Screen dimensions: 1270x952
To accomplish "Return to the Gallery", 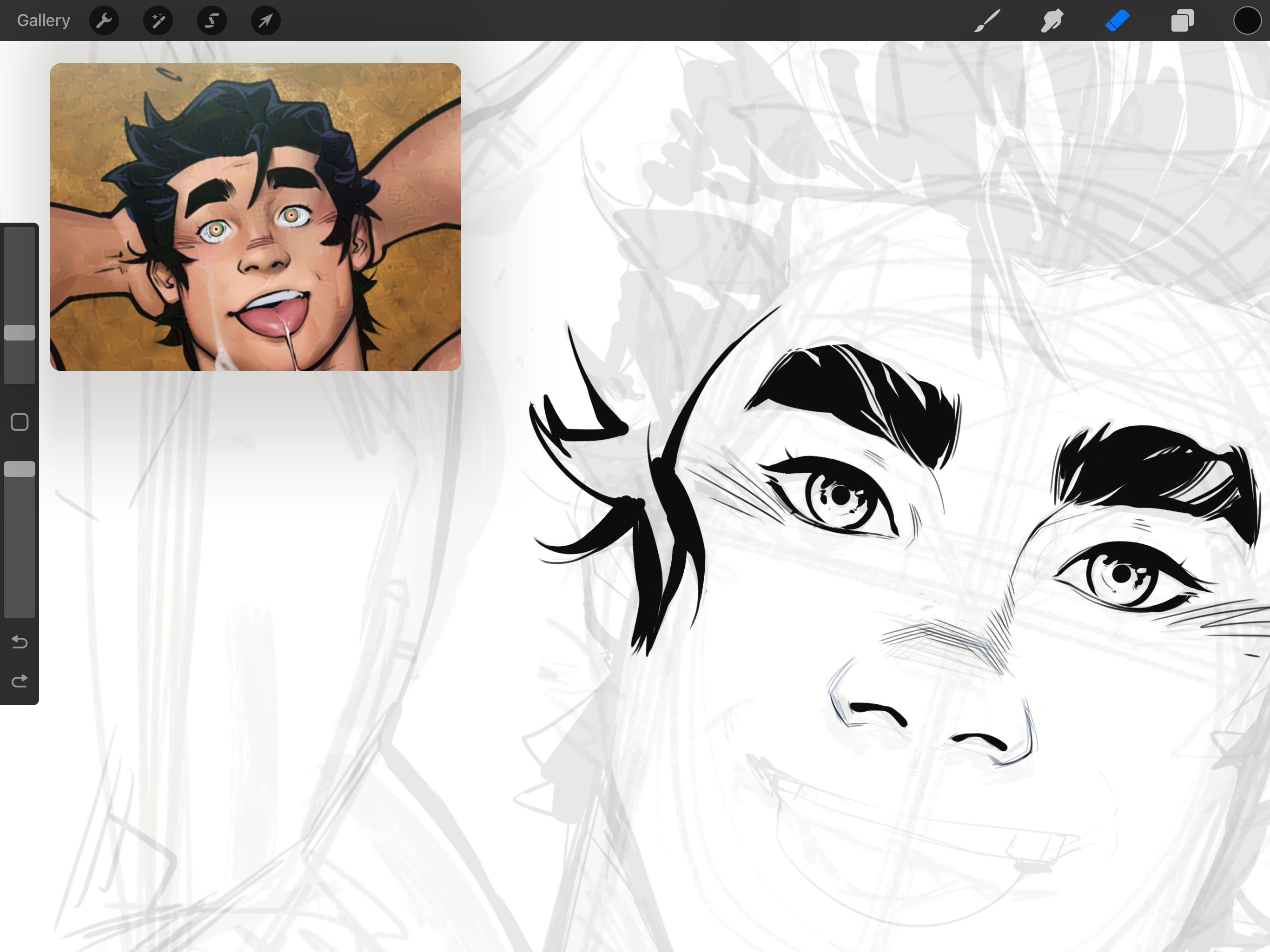I will click(44, 20).
